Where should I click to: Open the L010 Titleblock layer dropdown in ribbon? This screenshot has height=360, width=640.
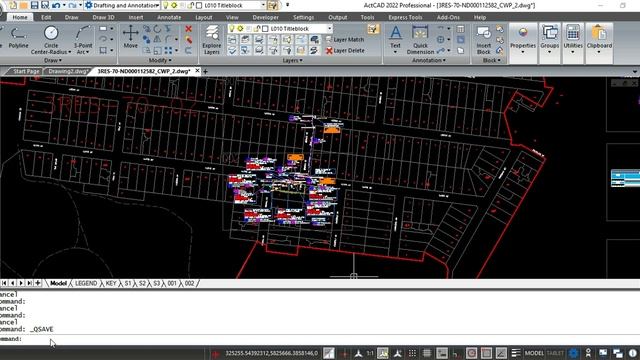(x=329, y=29)
